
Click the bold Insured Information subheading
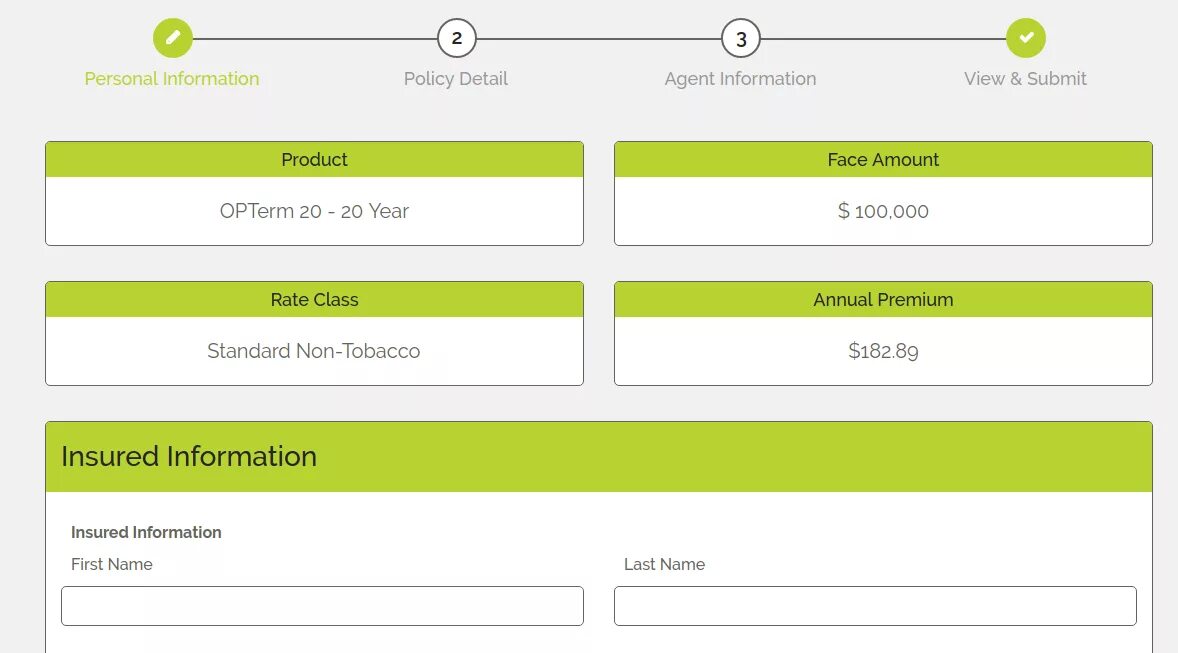146,532
